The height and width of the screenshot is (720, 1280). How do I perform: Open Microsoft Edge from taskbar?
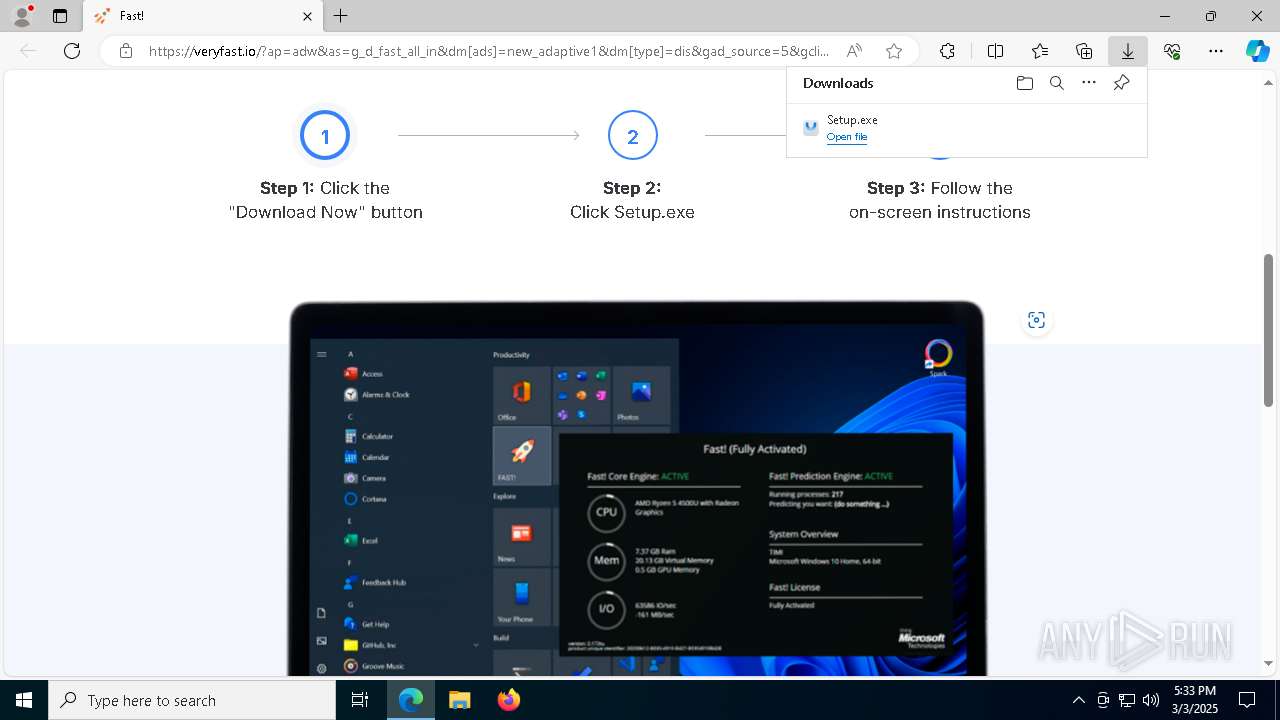[411, 700]
